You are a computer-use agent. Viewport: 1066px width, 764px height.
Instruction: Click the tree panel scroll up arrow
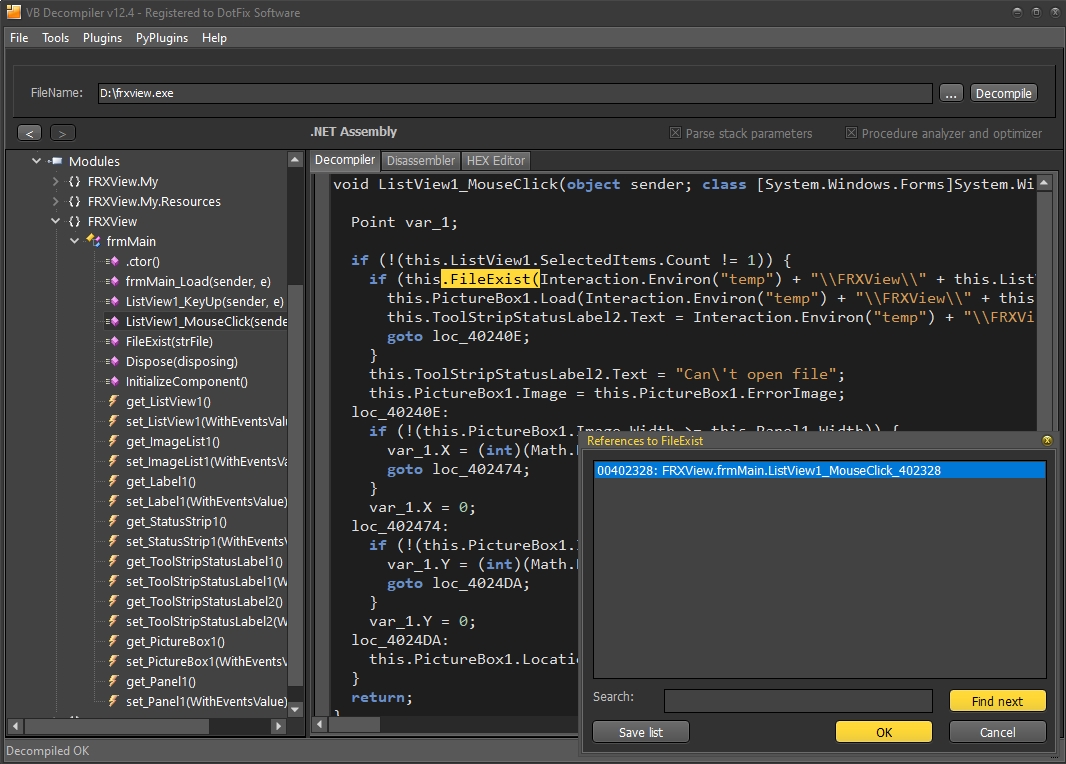tap(295, 160)
